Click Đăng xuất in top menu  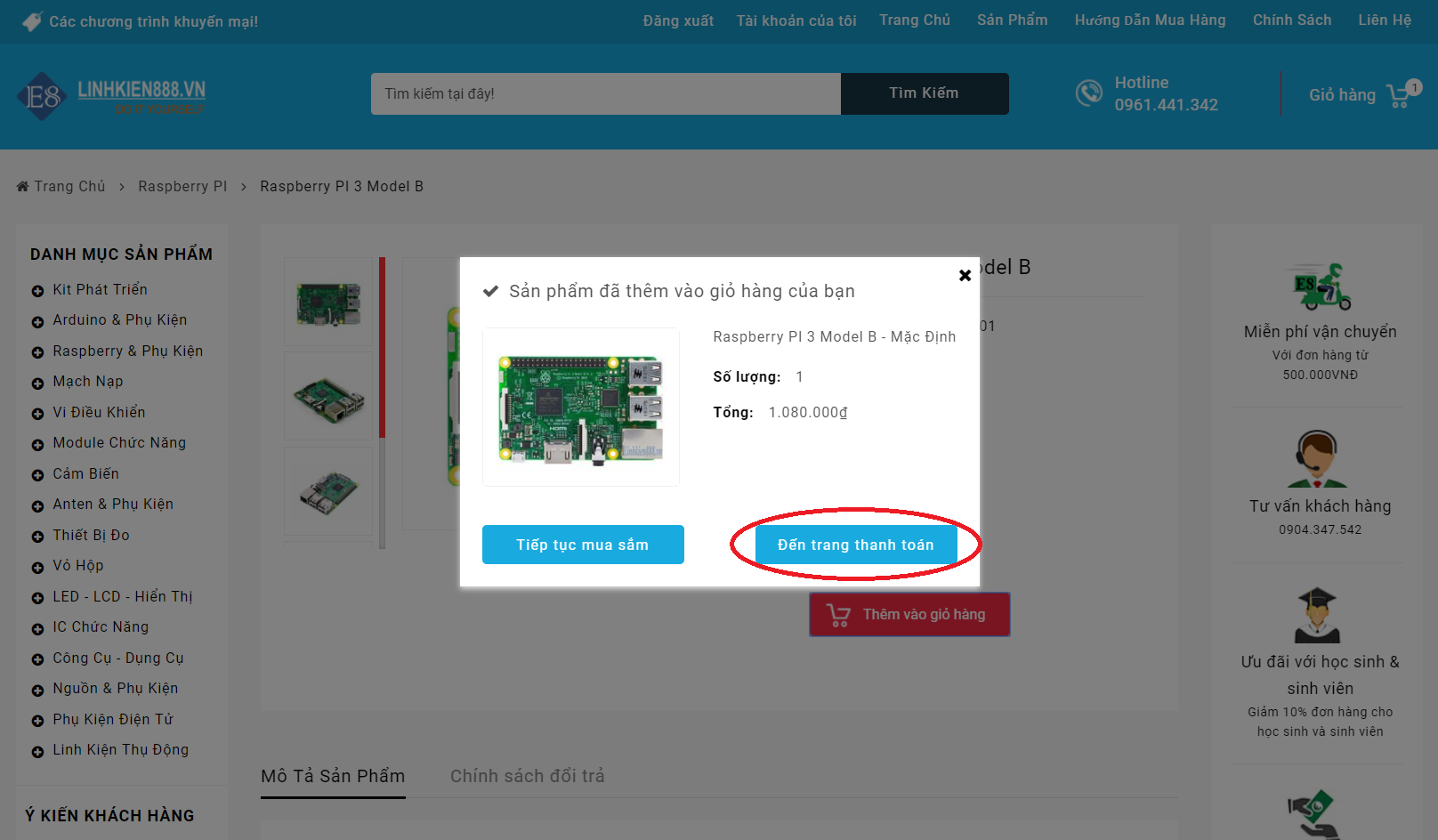pyautogui.click(x=678, y=20)
